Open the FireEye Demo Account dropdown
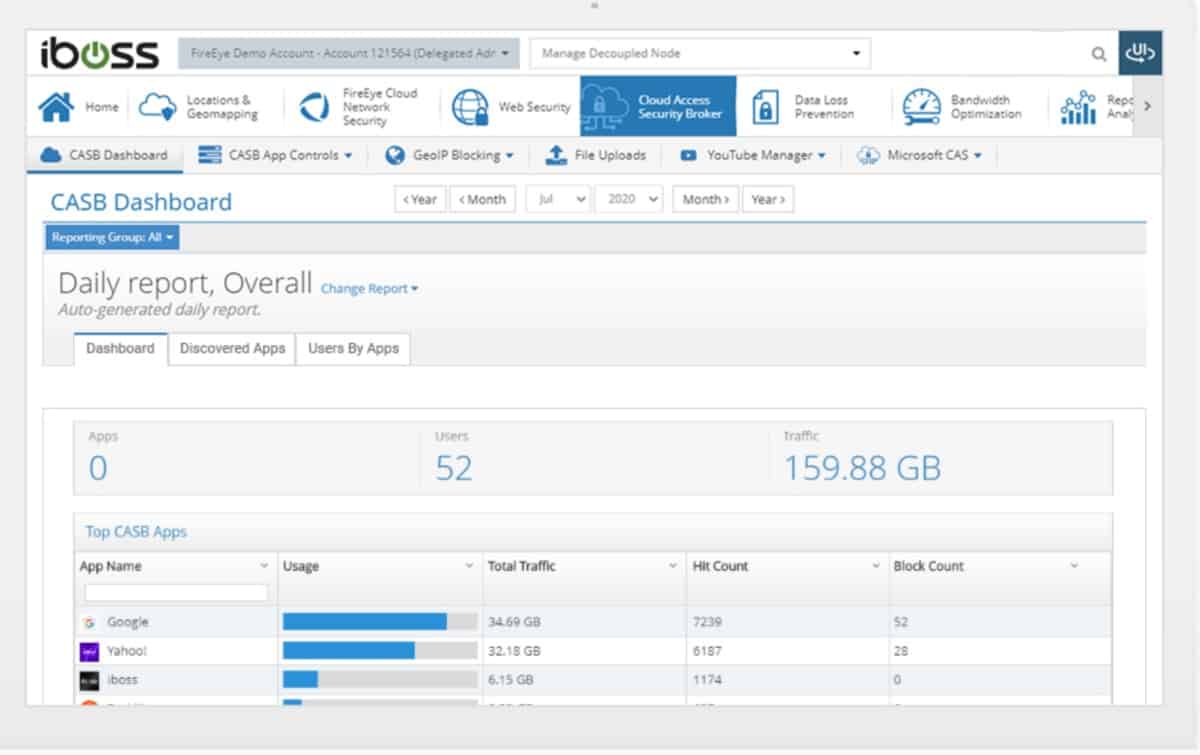The width and height of the screenshot is (1200, 755). coord(349,53)
